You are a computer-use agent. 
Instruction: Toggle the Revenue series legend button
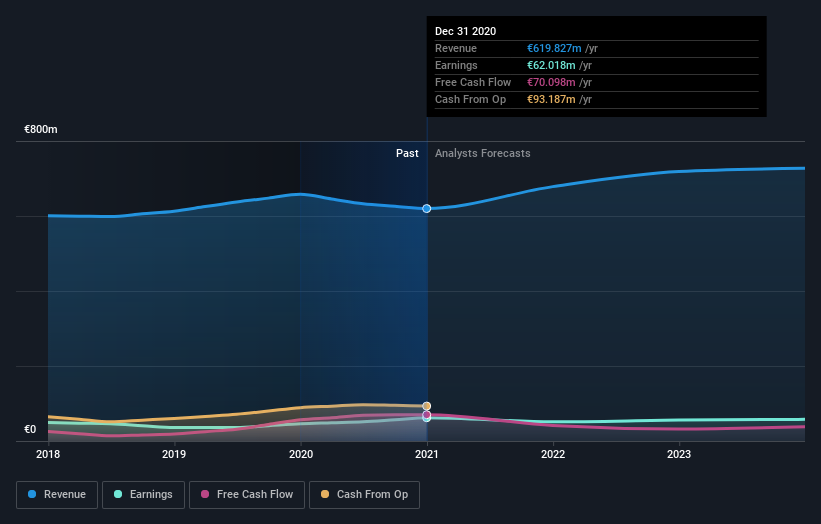click(57, 495)
